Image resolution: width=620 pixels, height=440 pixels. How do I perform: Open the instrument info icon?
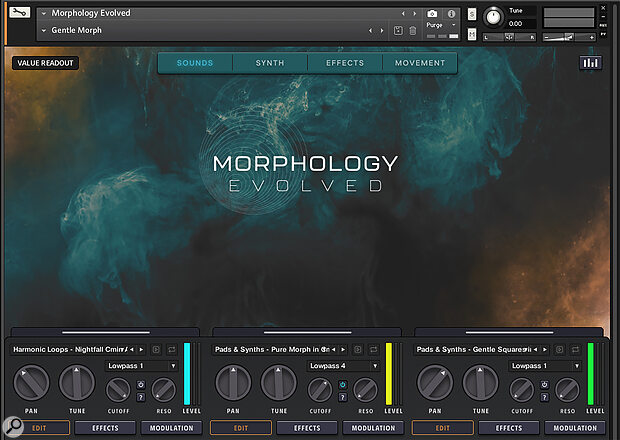[451, 14]
